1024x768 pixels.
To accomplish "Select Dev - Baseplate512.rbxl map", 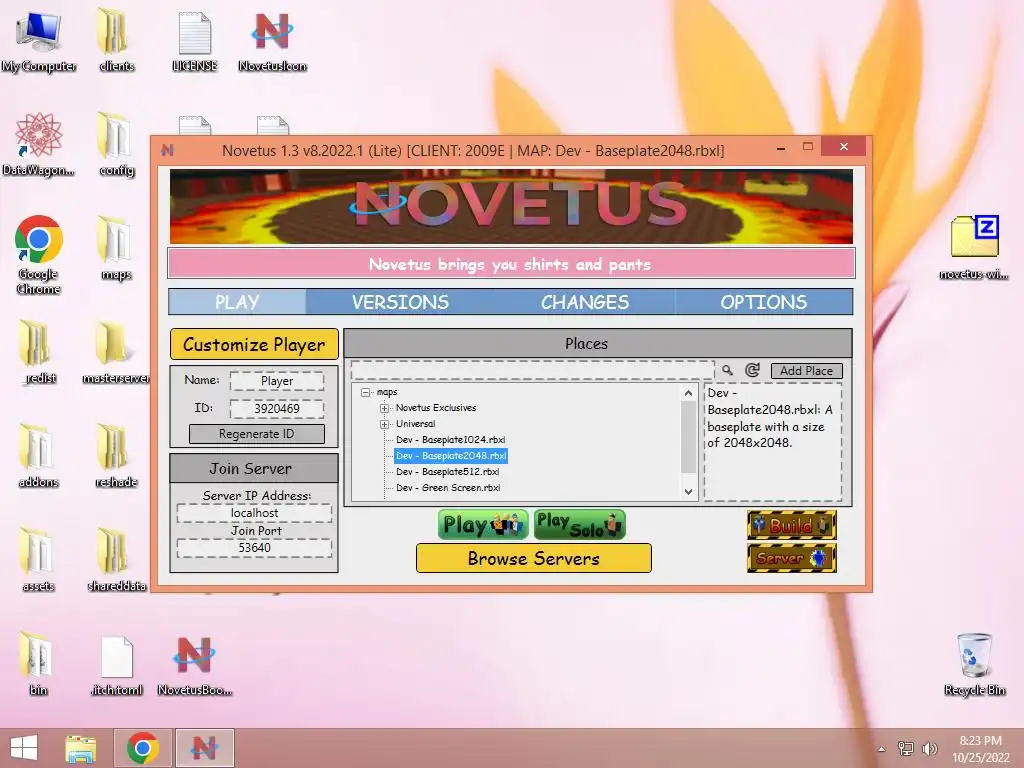I will (x=447, y=472).
